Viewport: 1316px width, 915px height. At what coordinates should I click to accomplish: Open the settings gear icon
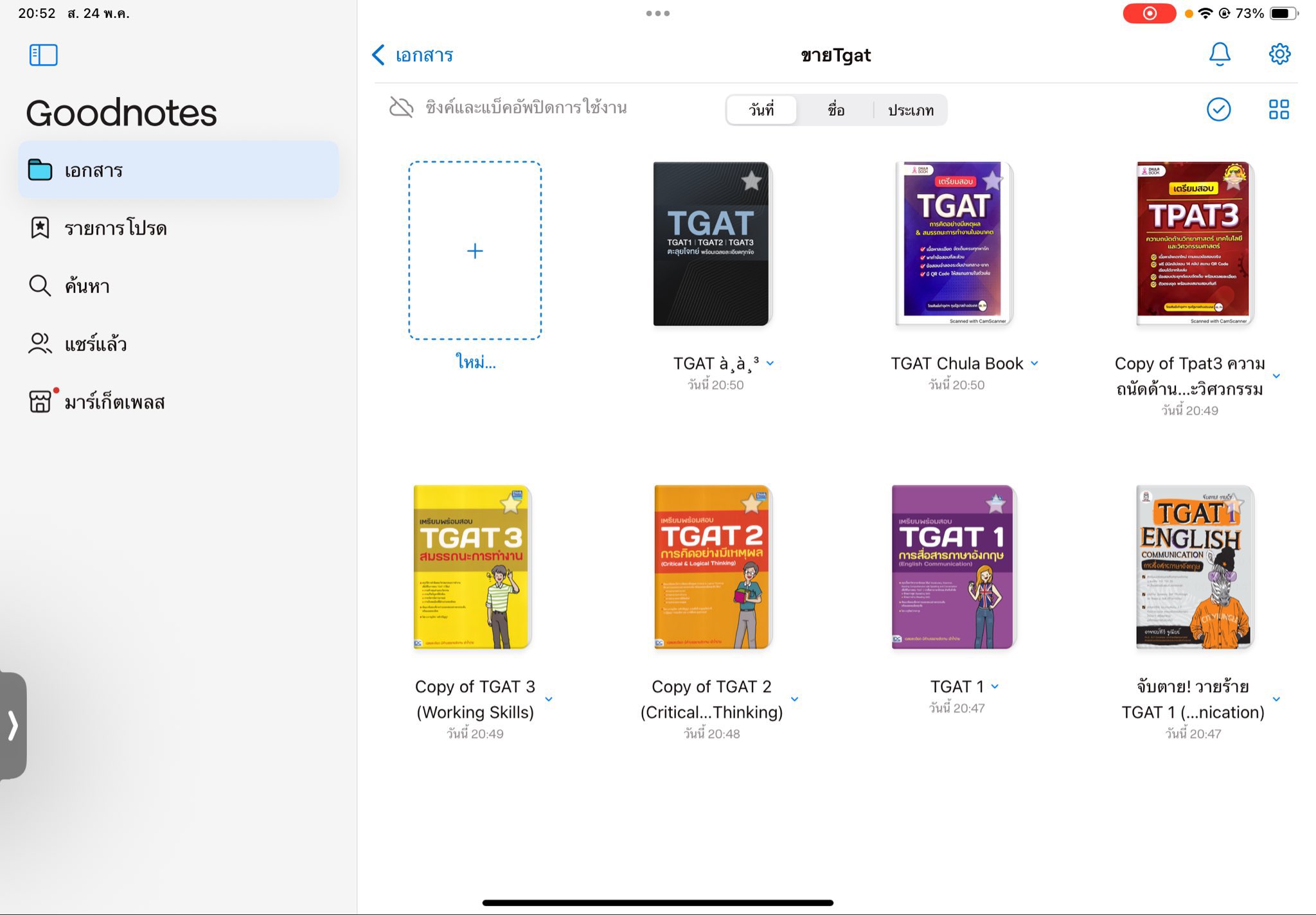click(x=1279, y=55)
